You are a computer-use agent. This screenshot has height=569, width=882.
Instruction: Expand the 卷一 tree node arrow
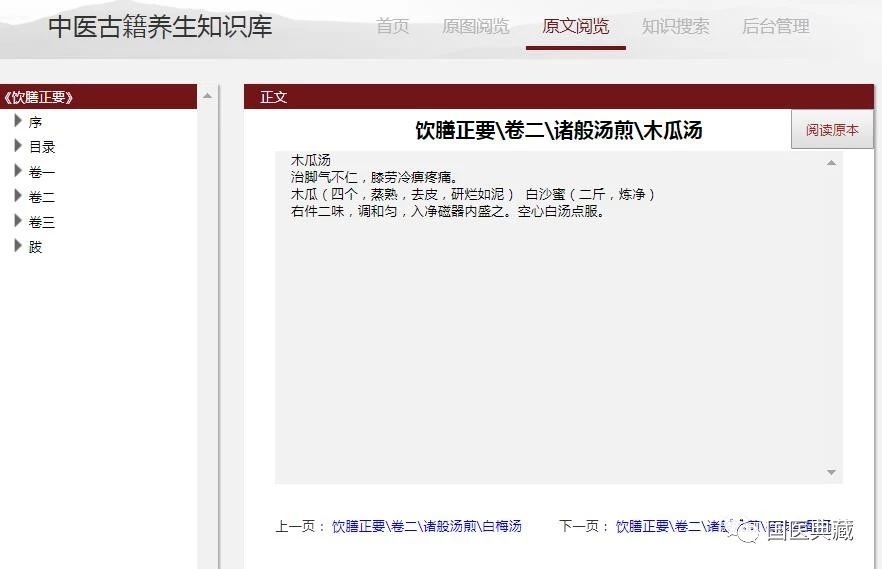pyautogui.click(x=18, y=170)
